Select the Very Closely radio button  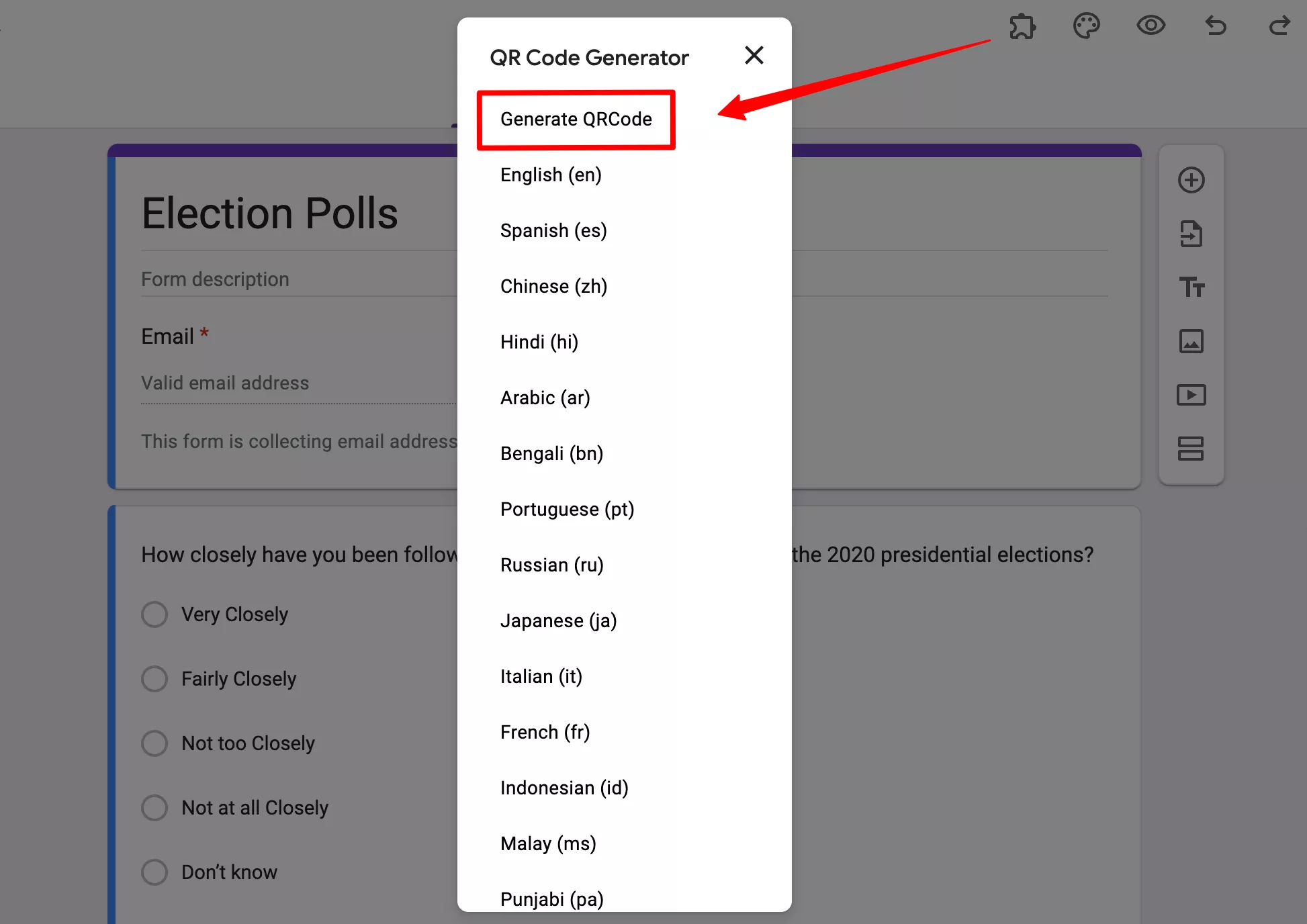click(x=155, y=614)
